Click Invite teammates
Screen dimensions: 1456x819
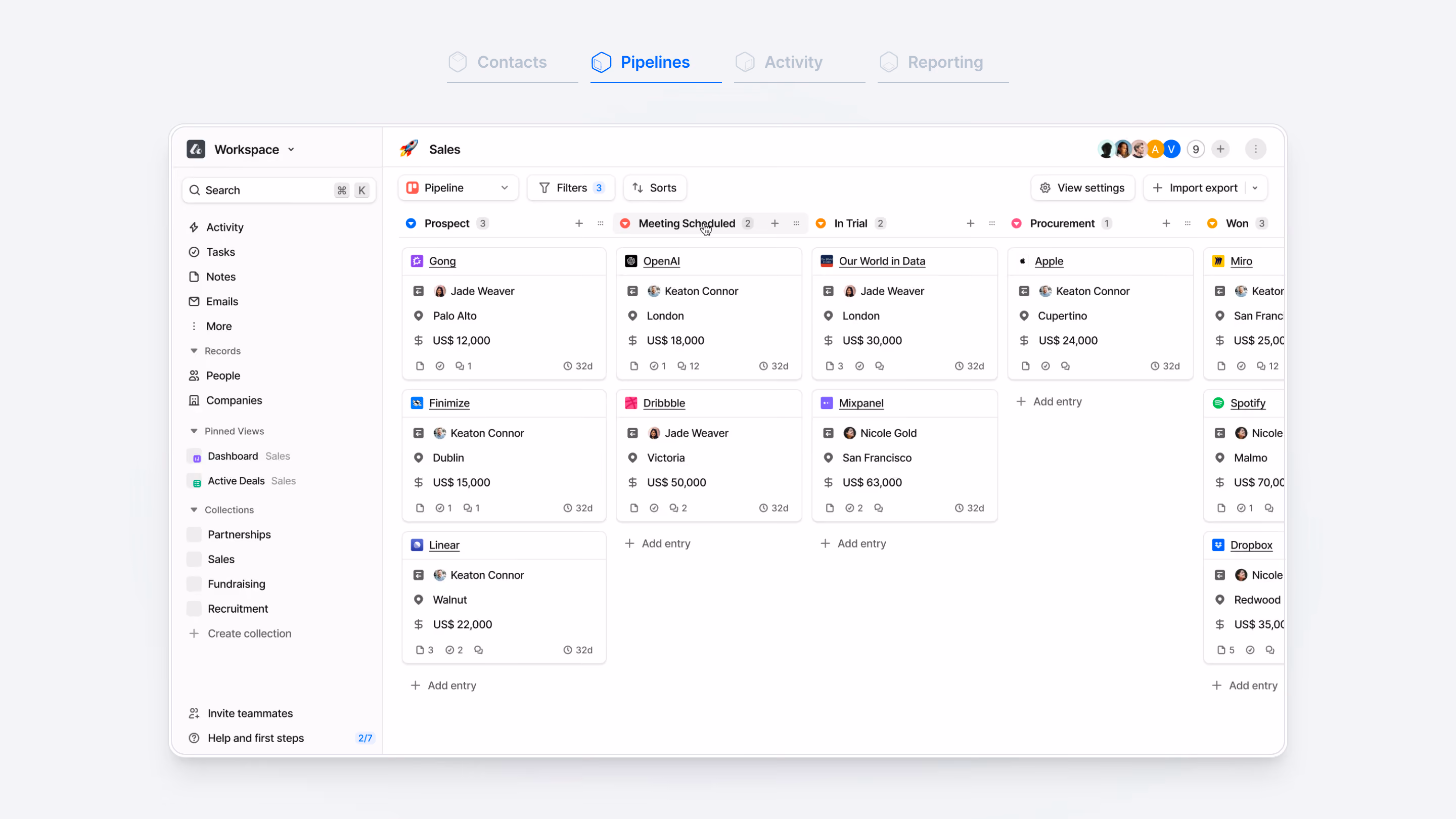click(x=240, y=714)
